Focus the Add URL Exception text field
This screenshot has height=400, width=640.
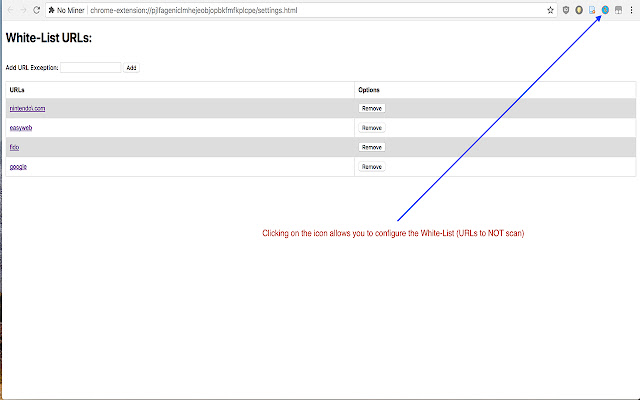[91, 67]
